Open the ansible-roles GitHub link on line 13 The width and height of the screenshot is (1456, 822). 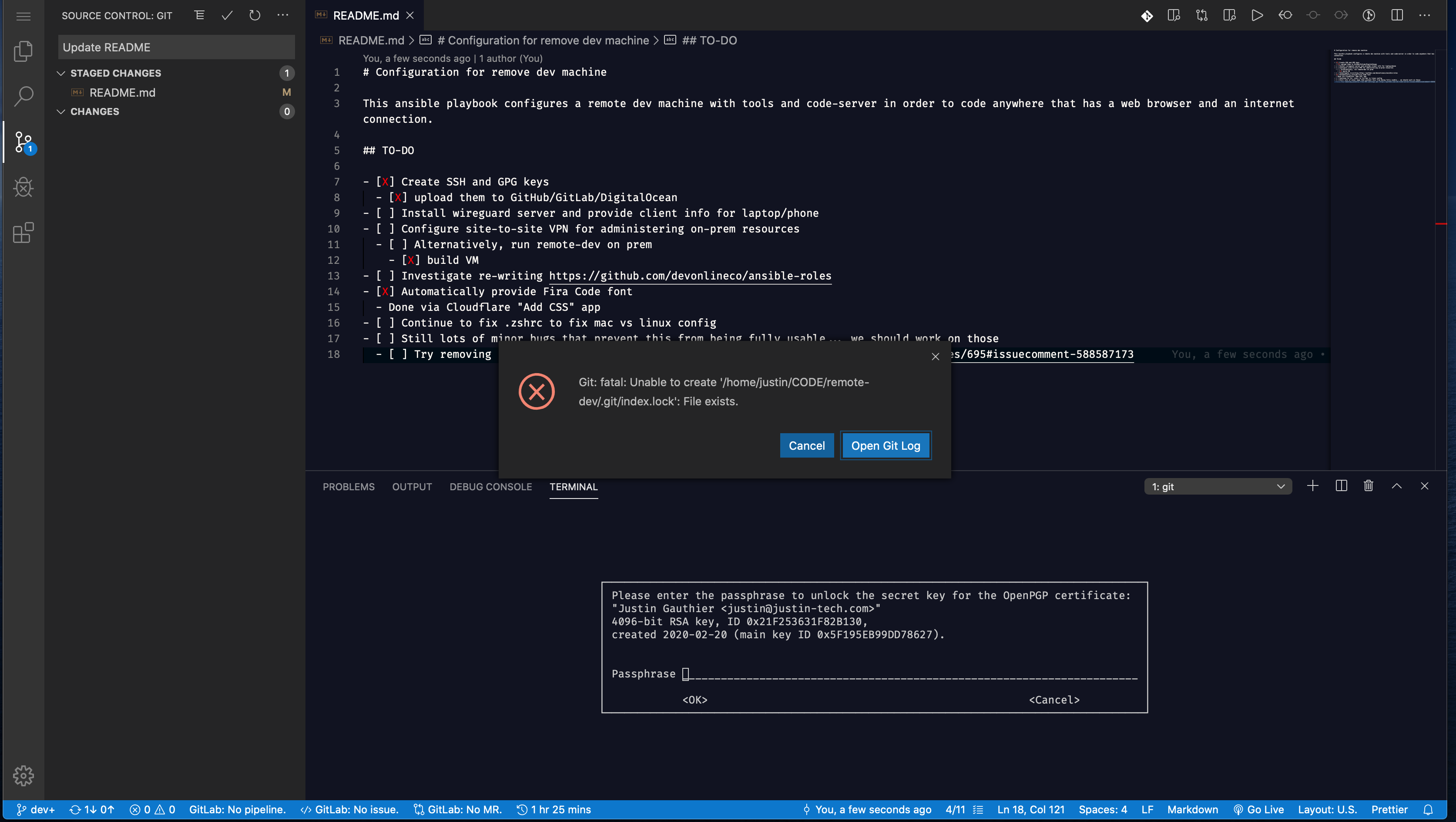pyautogui.click(x=690, y=276)
